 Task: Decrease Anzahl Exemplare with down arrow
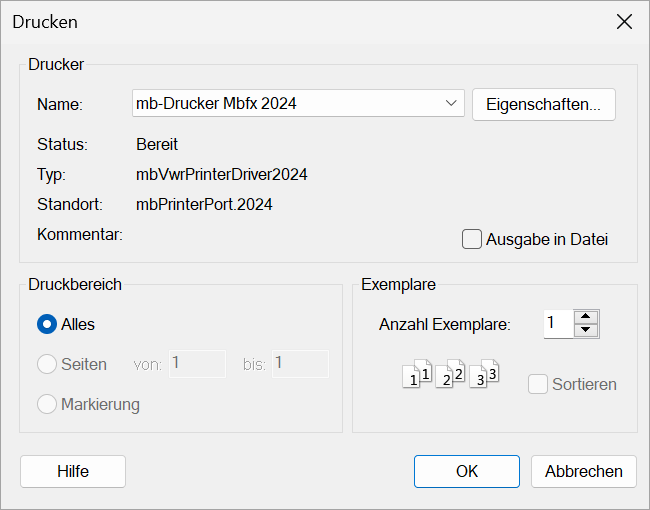coord(586,330)
